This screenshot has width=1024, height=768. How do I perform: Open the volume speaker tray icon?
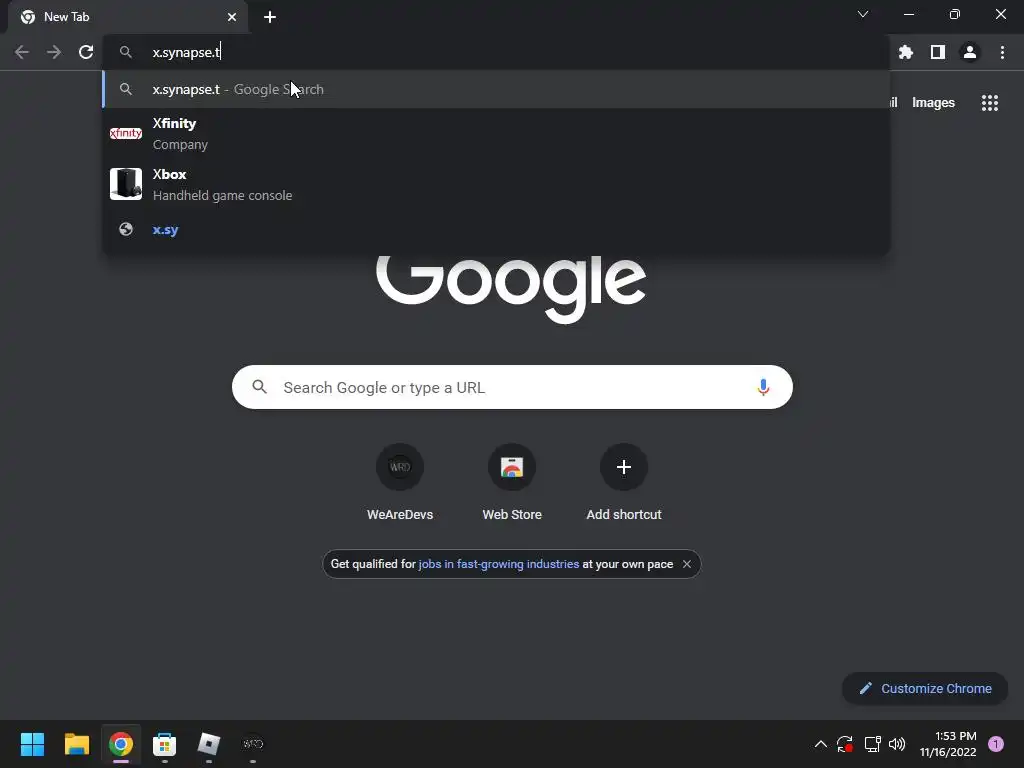(897, 744)
